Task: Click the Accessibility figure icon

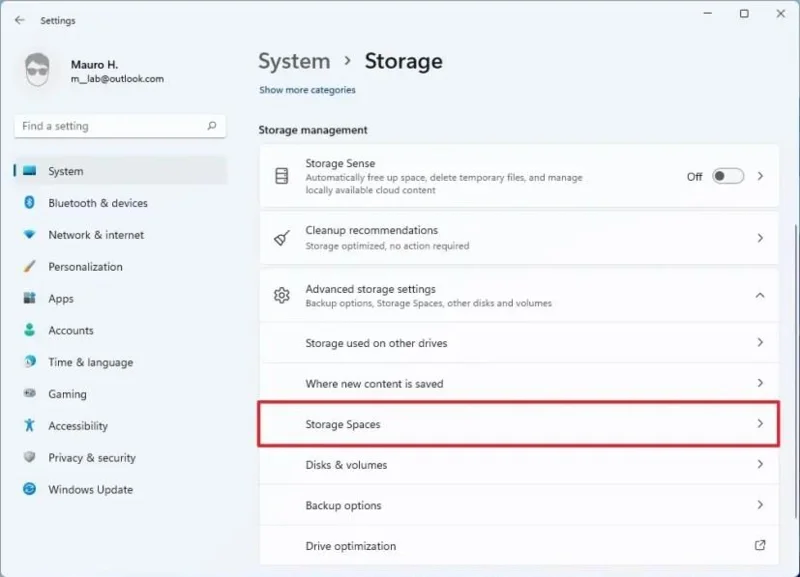Action: 30,425
